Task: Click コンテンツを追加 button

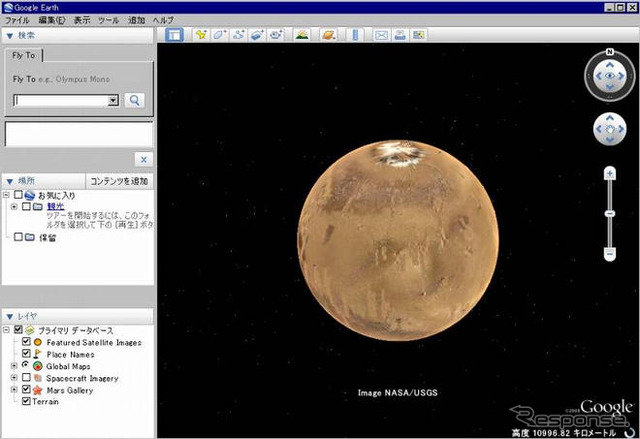Action: (x=119, y=181)
